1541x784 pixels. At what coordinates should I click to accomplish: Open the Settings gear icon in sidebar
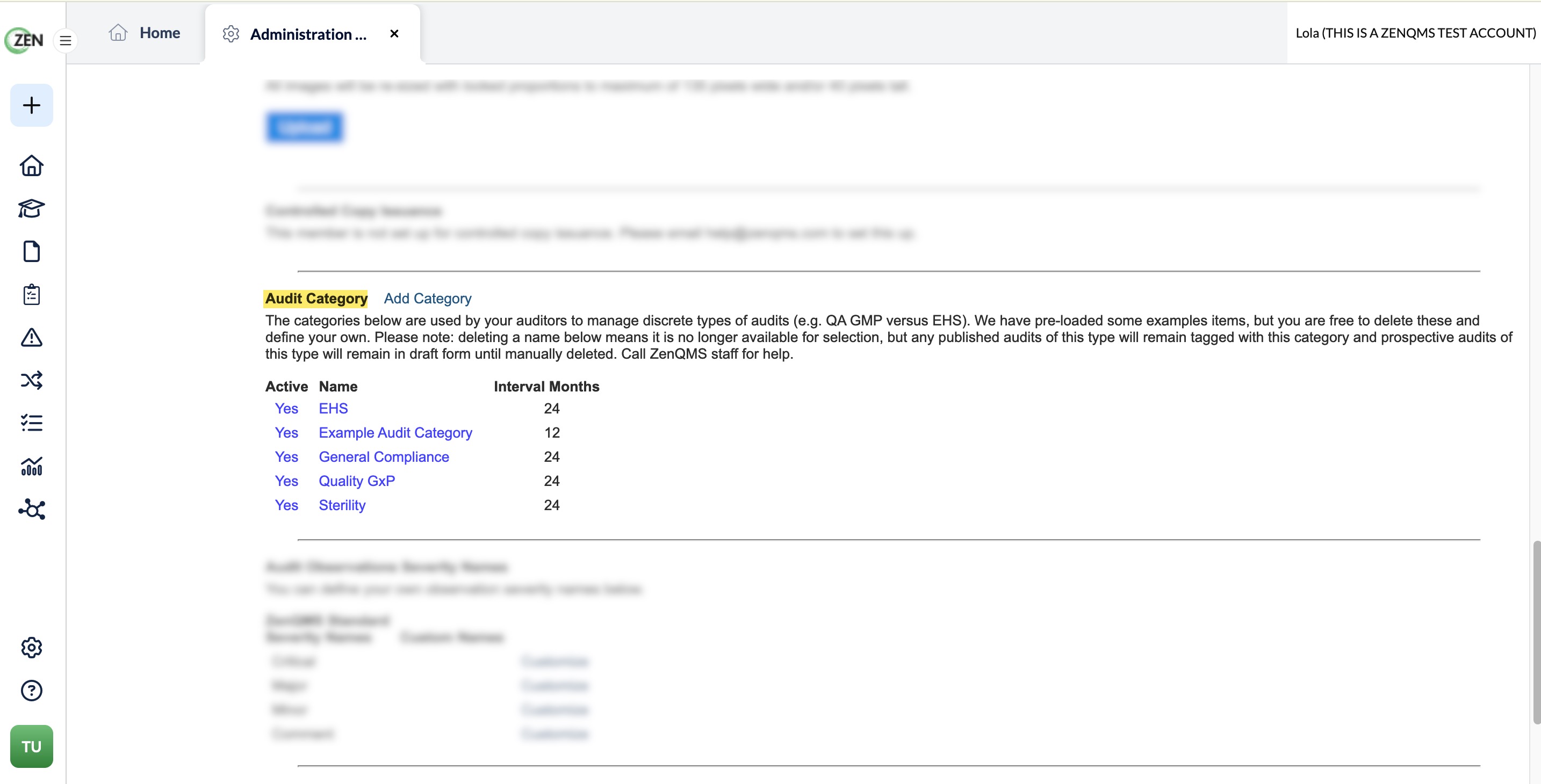32,648
